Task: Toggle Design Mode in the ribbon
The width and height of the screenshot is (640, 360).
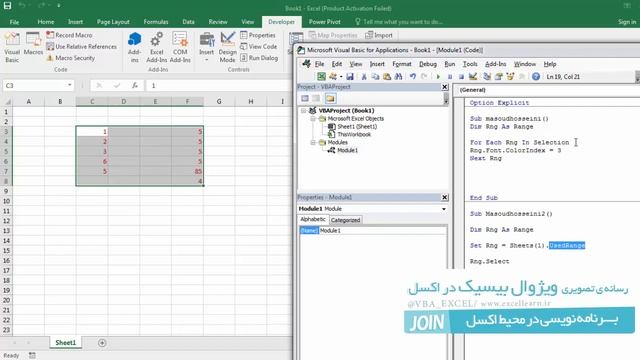Action: 227,47
